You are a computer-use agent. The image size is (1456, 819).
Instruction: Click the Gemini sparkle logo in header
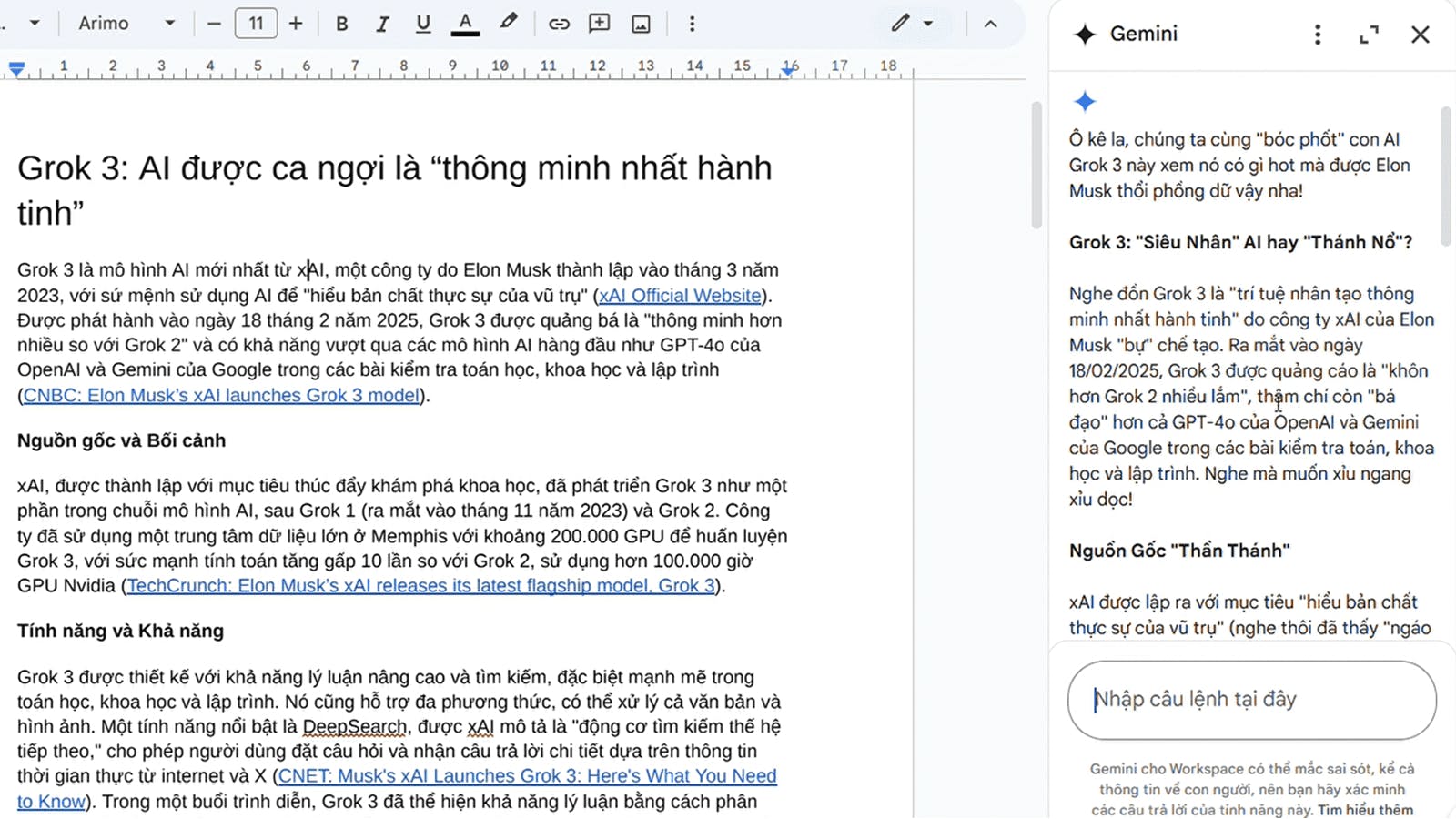point(1085,35)
